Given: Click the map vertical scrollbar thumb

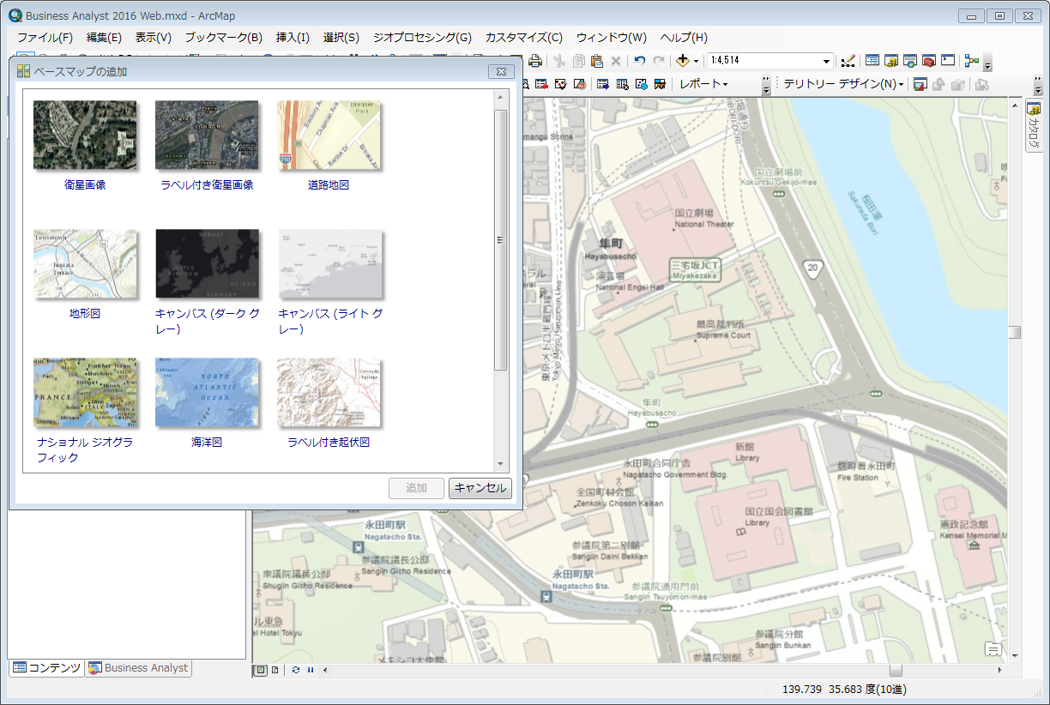Looking at the screenshot, I should click(x=1015, y=332).
